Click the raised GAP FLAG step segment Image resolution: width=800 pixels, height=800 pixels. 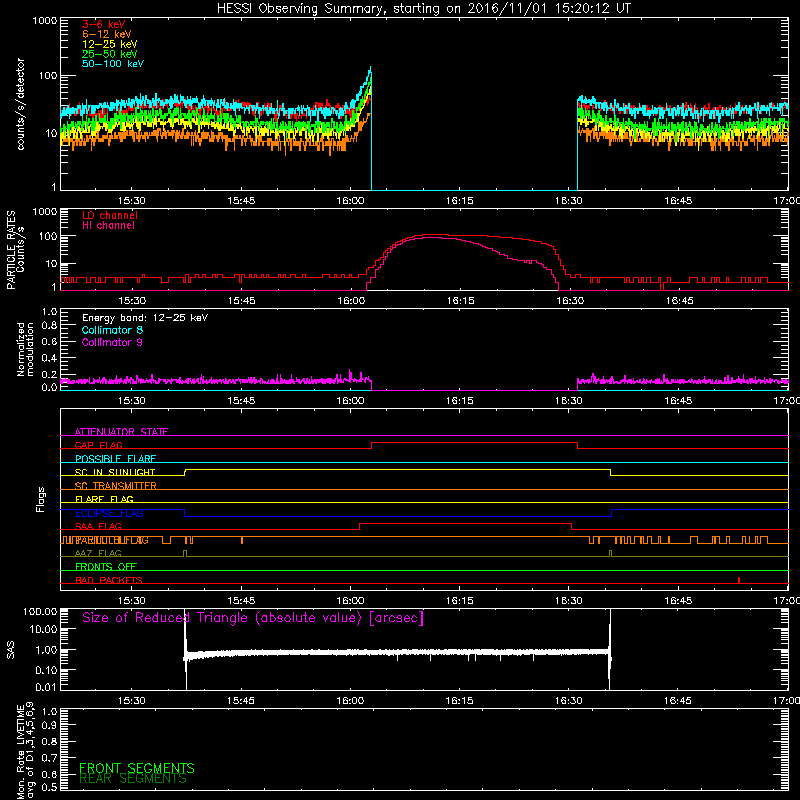pos(474,442)
